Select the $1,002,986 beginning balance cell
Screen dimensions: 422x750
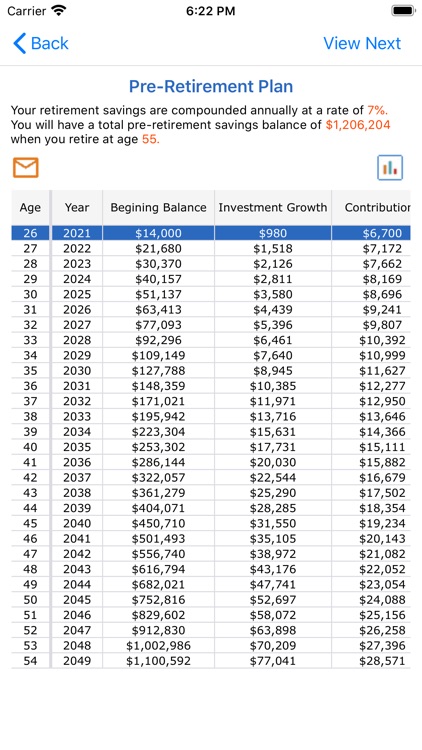tap(158, 646)
